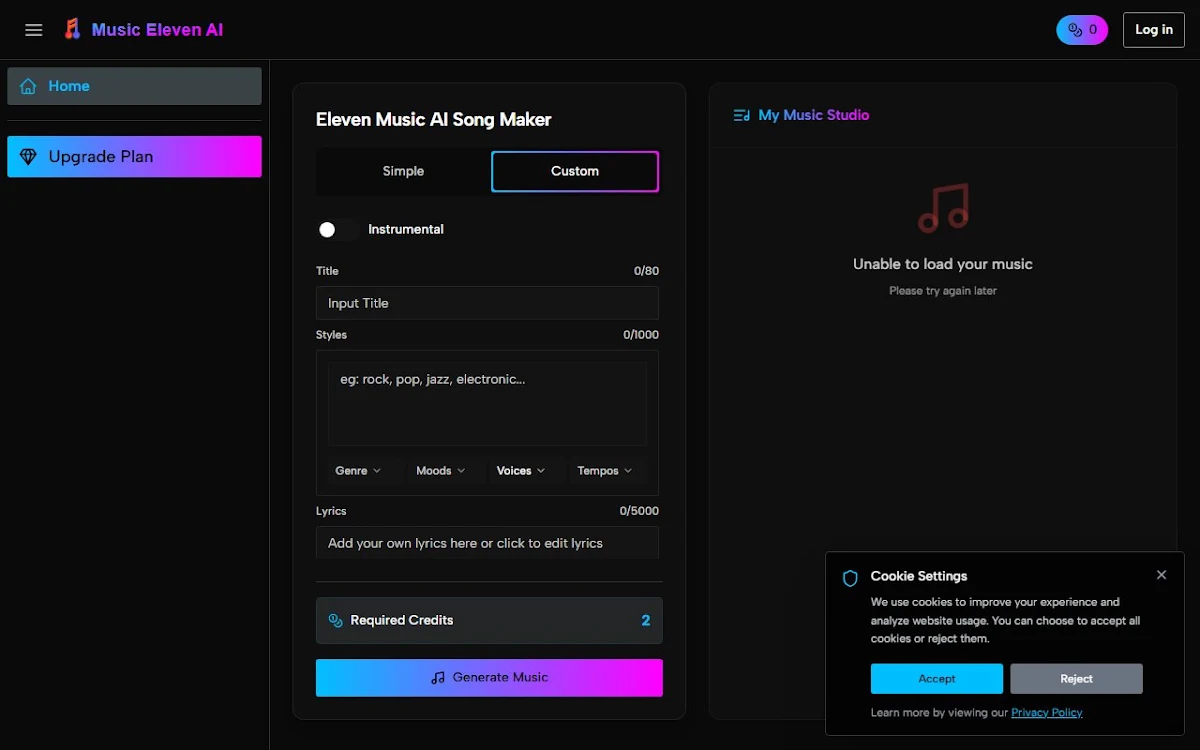
Task: Click the Required Credits coin icon
Action: coord(336,621)
